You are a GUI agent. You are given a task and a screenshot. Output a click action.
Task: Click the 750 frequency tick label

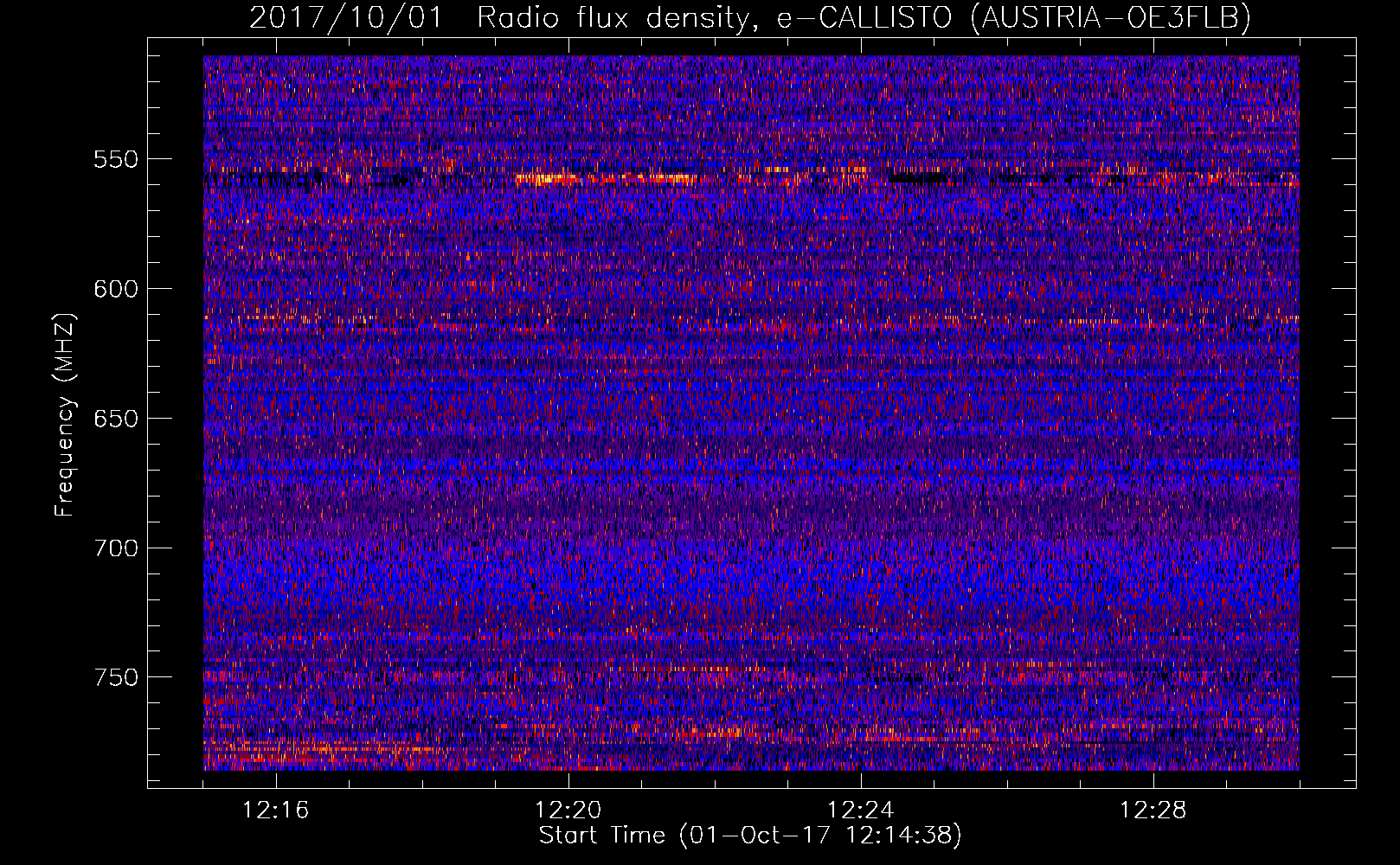pyautogui.click(x=115, y=677)
